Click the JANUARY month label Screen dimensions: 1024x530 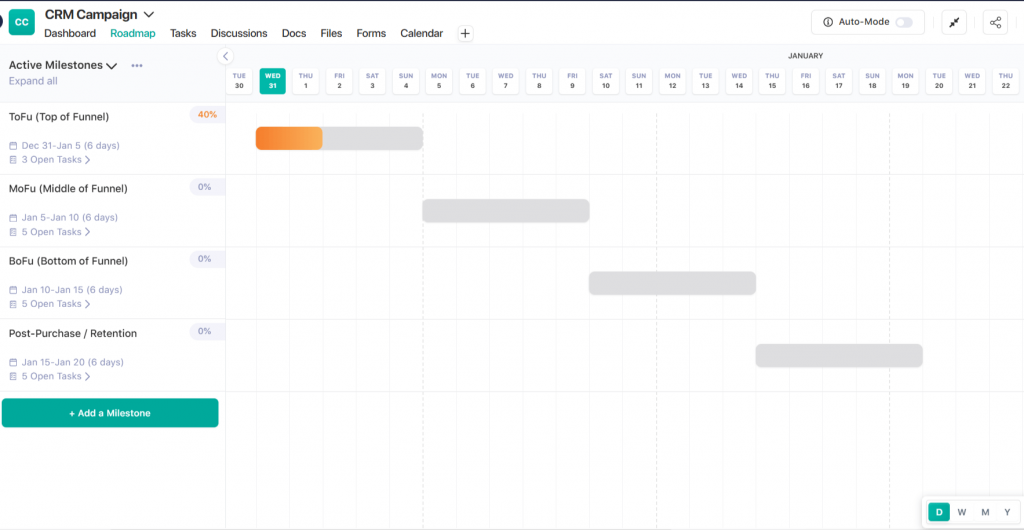tap(805, 56)
